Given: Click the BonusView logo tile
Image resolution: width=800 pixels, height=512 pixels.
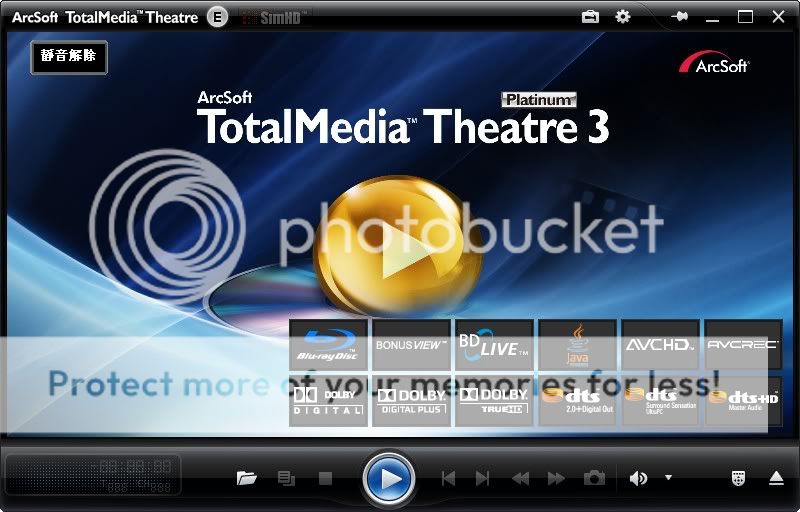Looking at the screenshot, I should [411, 345].
